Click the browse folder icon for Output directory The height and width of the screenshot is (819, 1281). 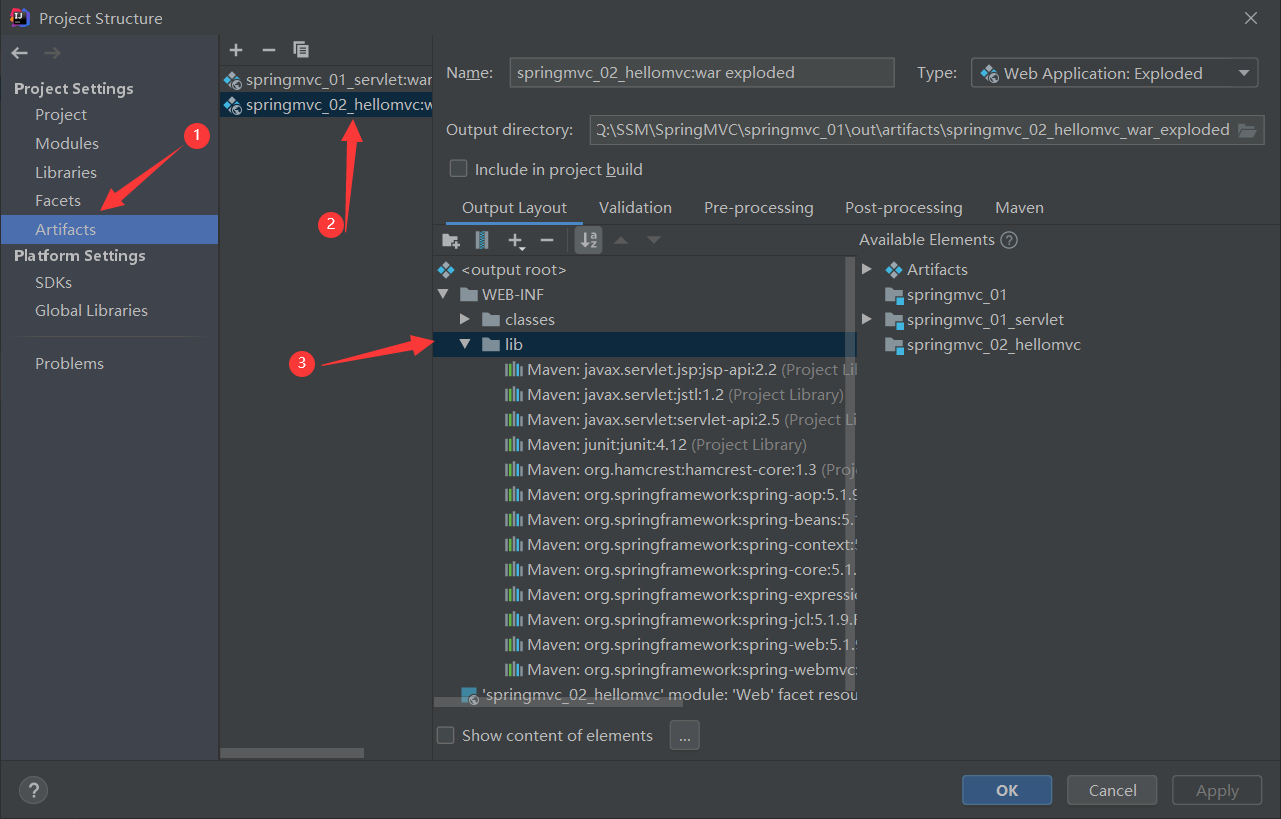pyautogui.click(x=1246, y=130)
